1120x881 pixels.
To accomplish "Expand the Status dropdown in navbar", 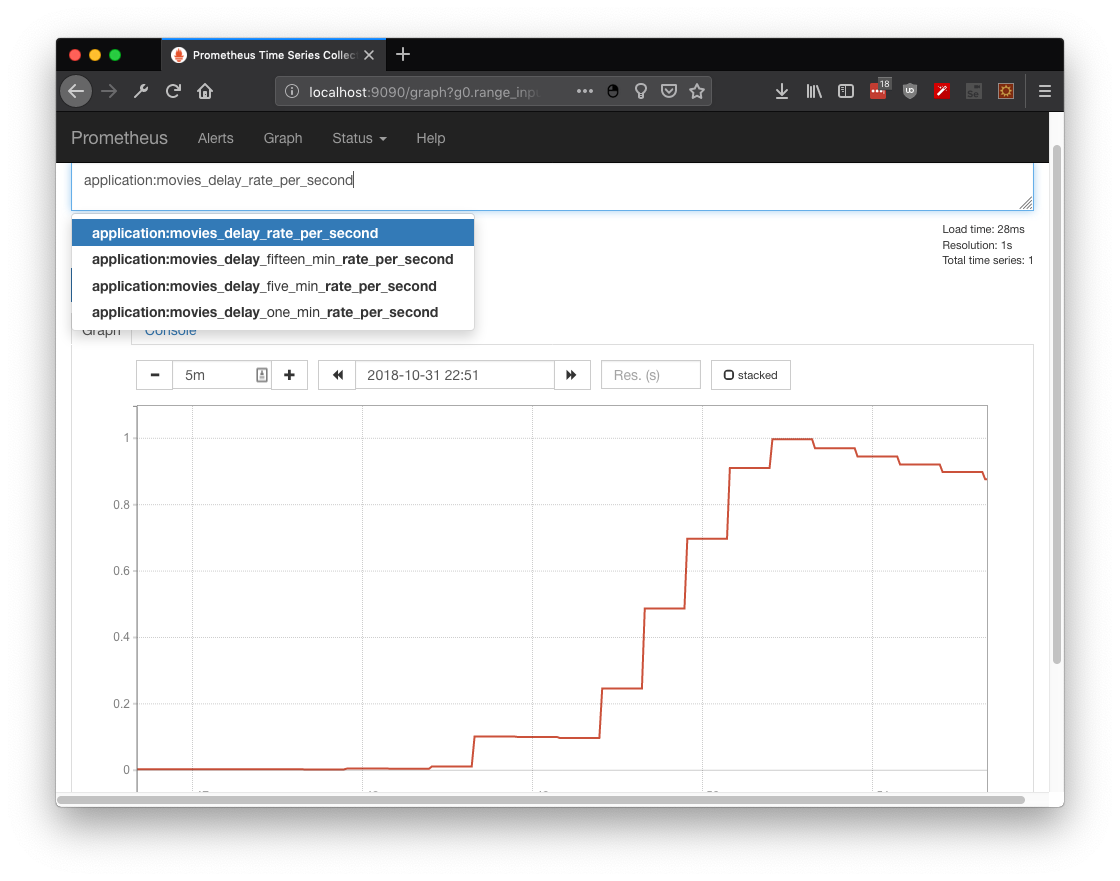I will click(x=359, y=138).
